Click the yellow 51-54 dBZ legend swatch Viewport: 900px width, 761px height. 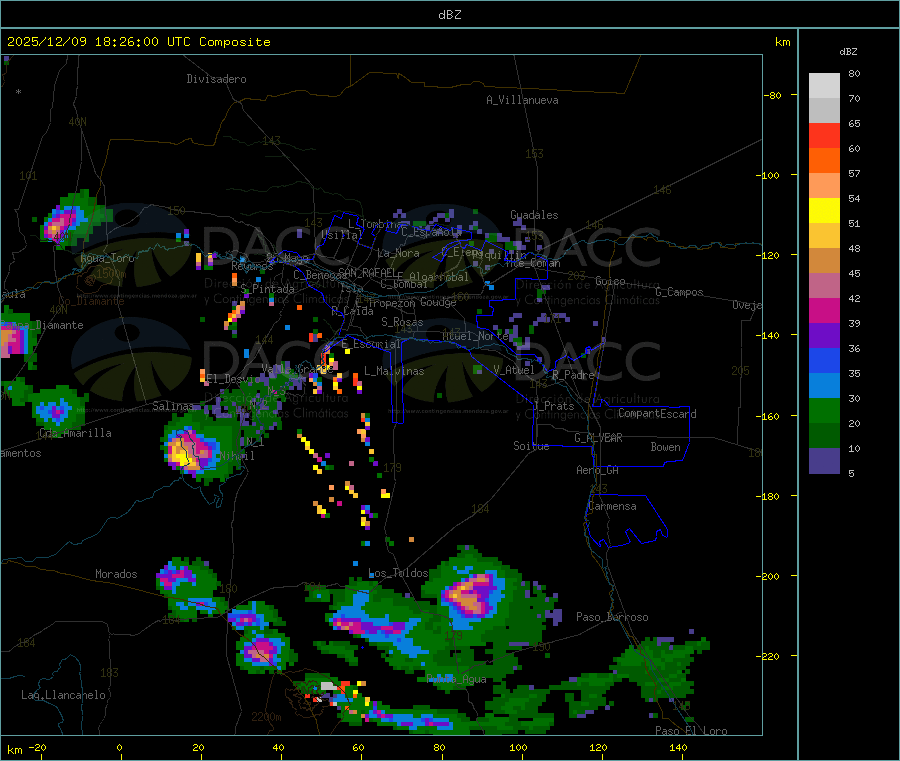(x=824, y=211)
